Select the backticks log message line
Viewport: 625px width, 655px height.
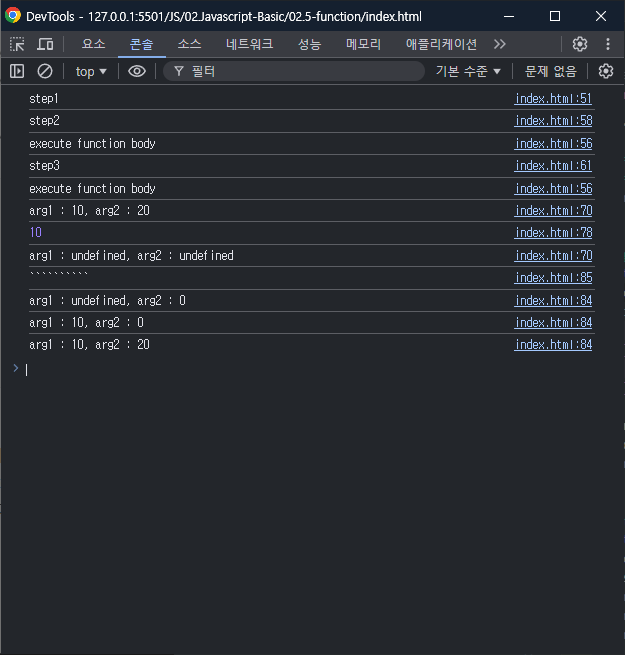pos(58,274)
